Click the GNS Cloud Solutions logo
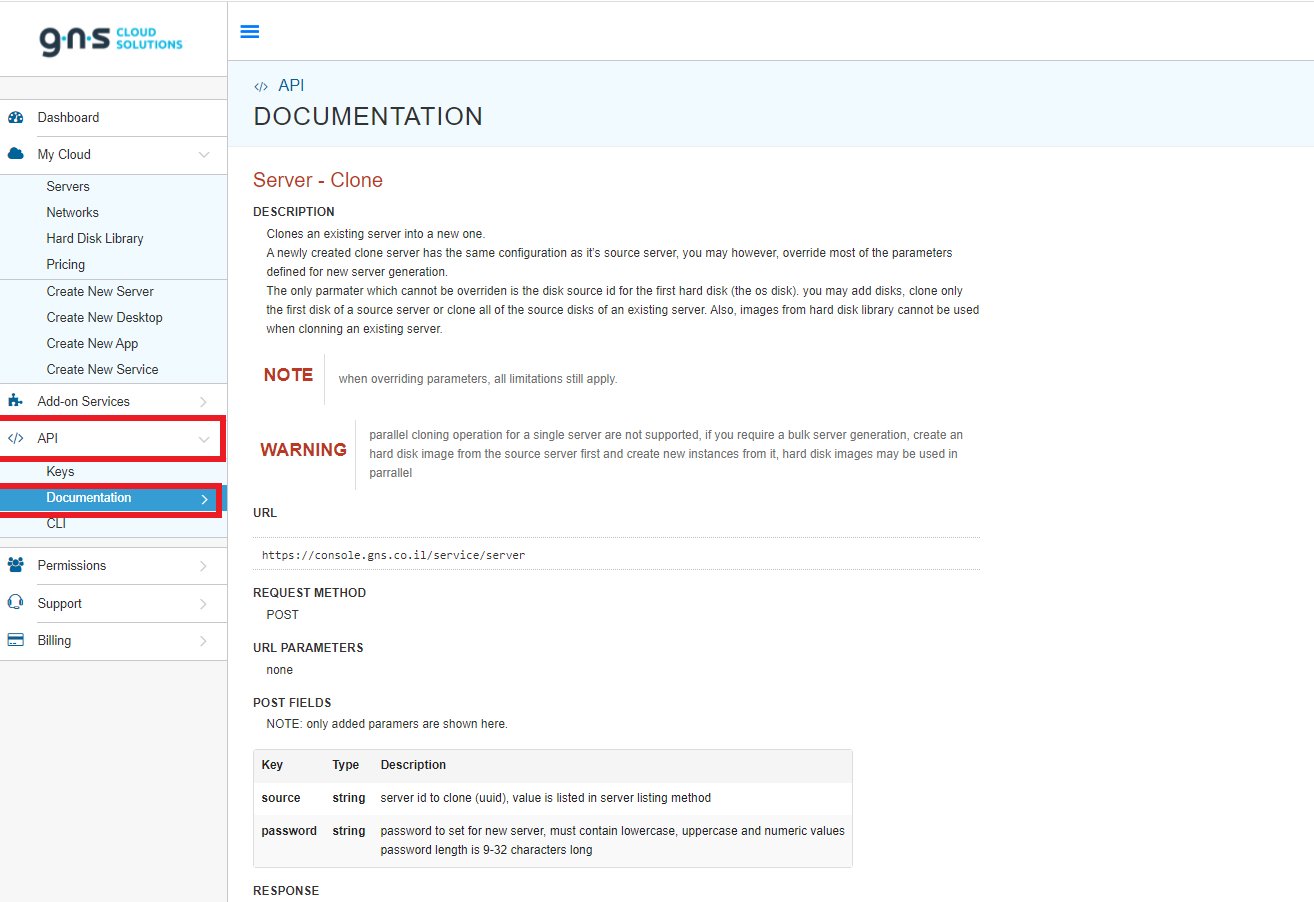1314x902 pixels. point(111,39)
